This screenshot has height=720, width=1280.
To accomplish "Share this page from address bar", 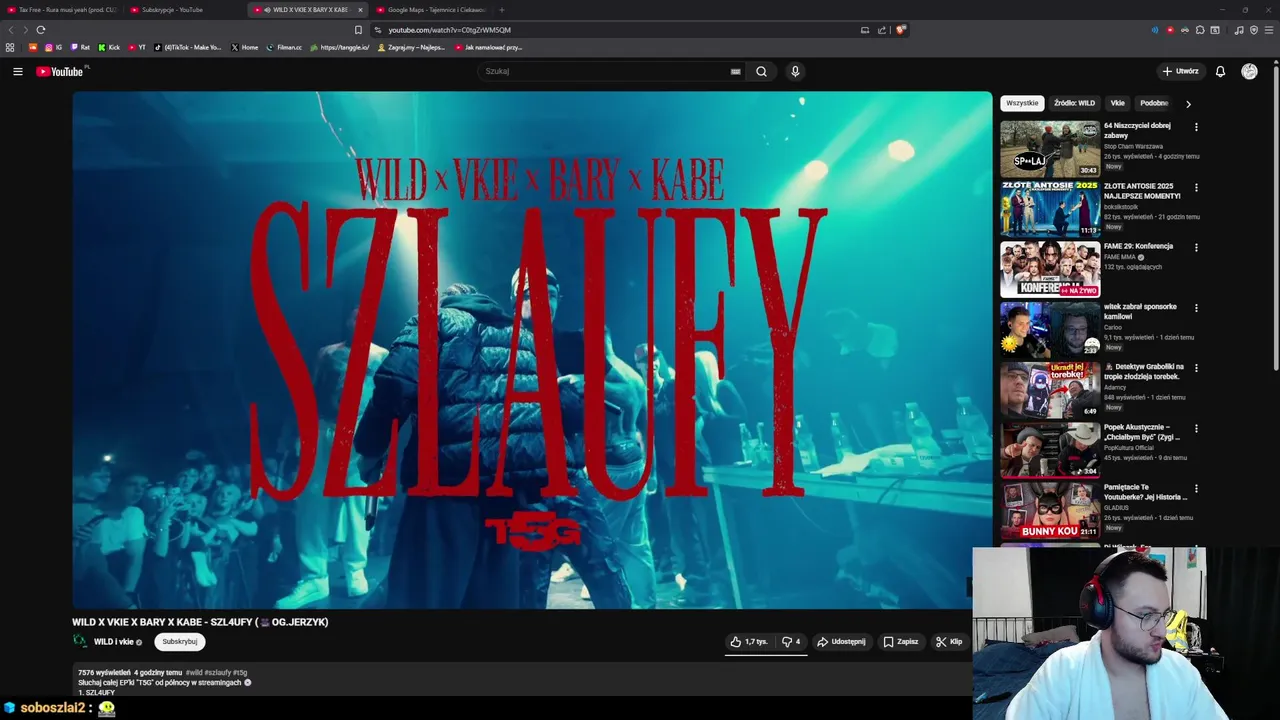I will point(882,30).
